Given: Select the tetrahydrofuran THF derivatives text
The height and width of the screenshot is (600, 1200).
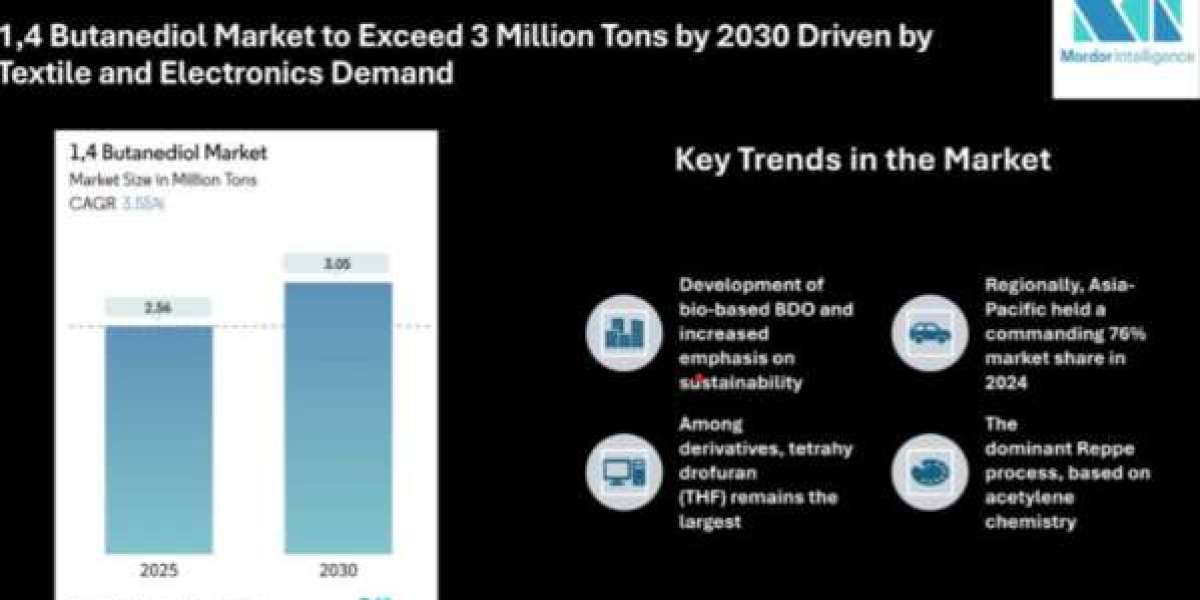Looking at the screenshot, I should (765, 472).
